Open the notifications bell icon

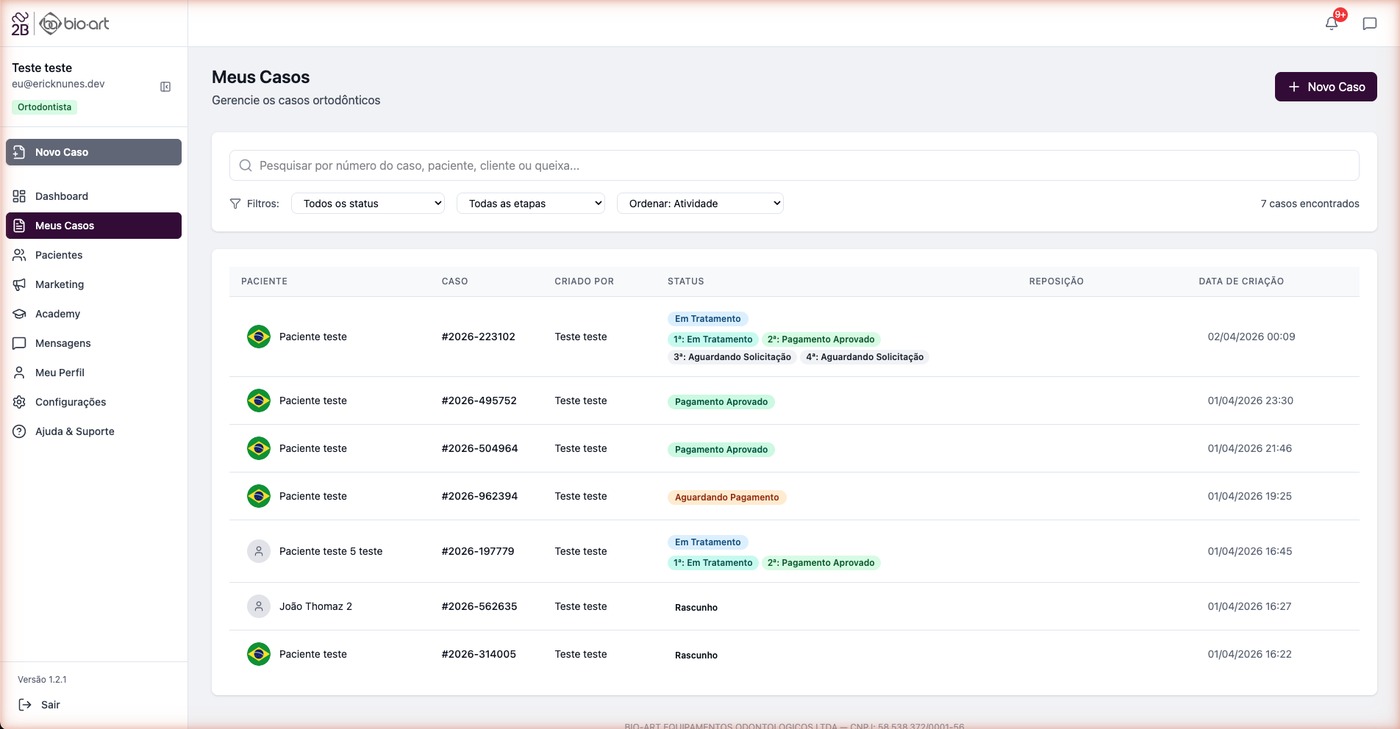pos(1332,24)
